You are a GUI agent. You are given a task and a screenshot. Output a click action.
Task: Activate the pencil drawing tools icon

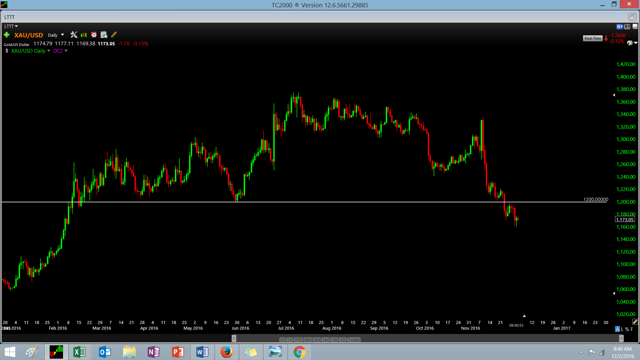click(114, 35)
